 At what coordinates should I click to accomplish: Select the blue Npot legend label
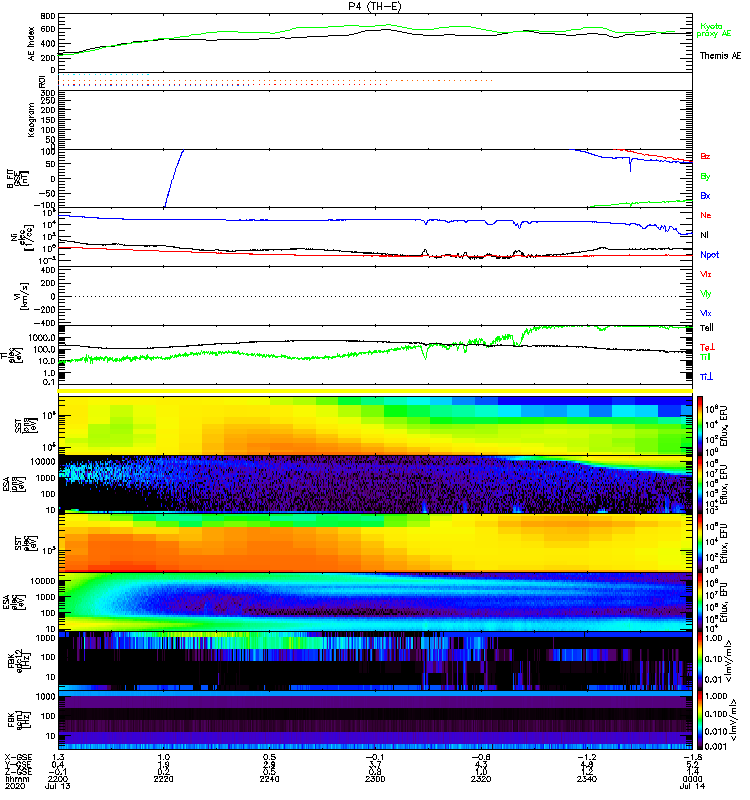pyautogui.click(x=710, y=255)
